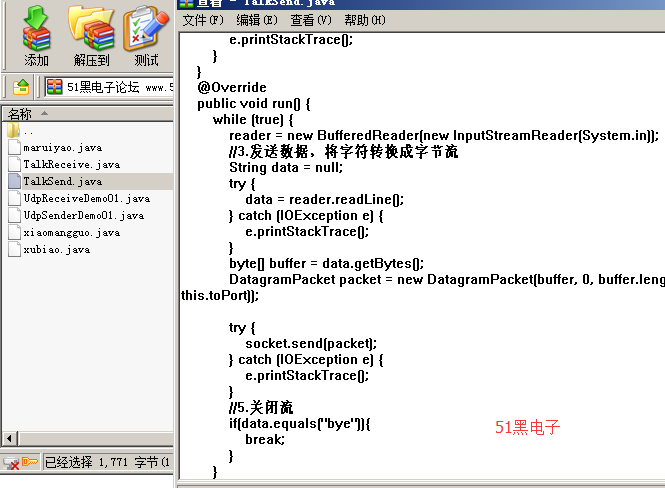Click the password key status bar icon

(x=30, y=462)
